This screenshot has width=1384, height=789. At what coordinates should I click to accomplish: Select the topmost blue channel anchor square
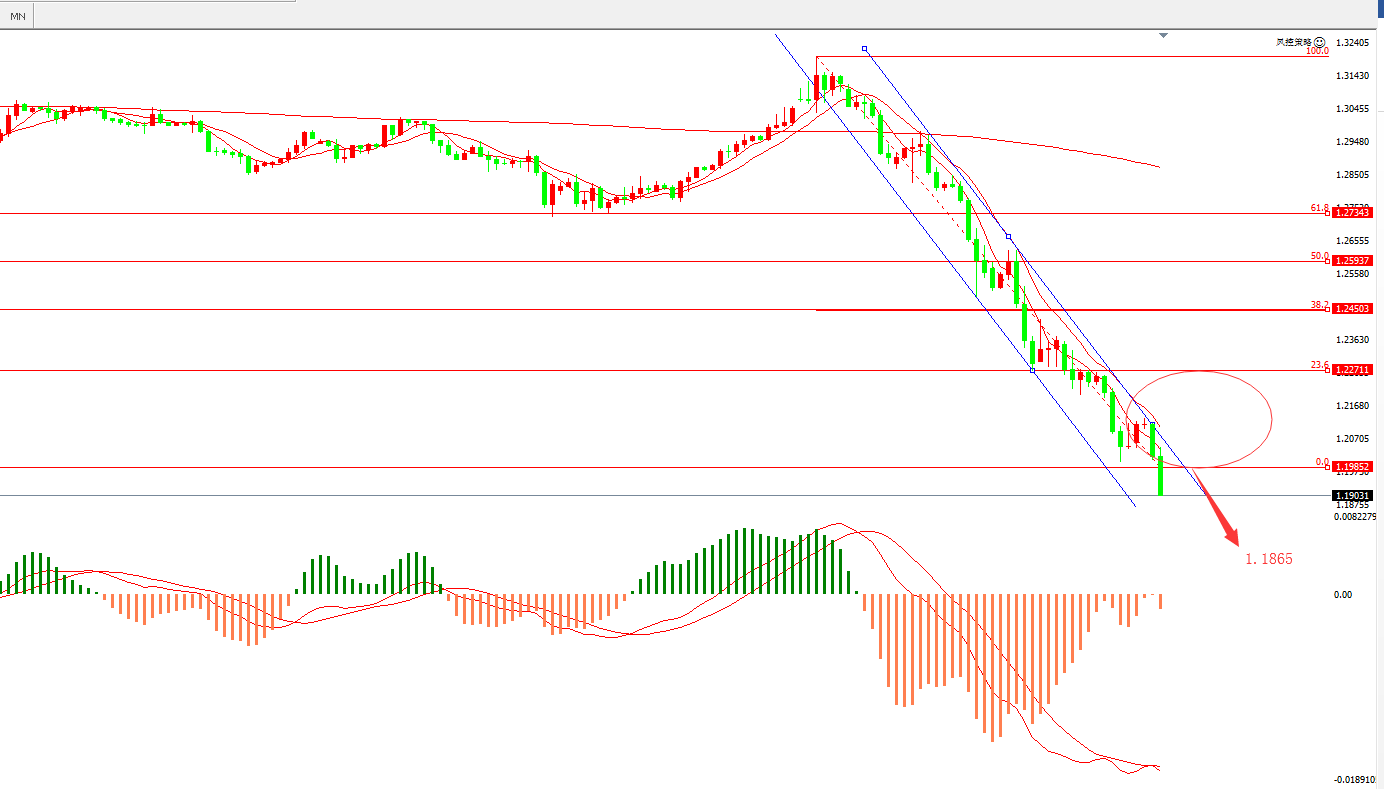click(x=865, y=48)
